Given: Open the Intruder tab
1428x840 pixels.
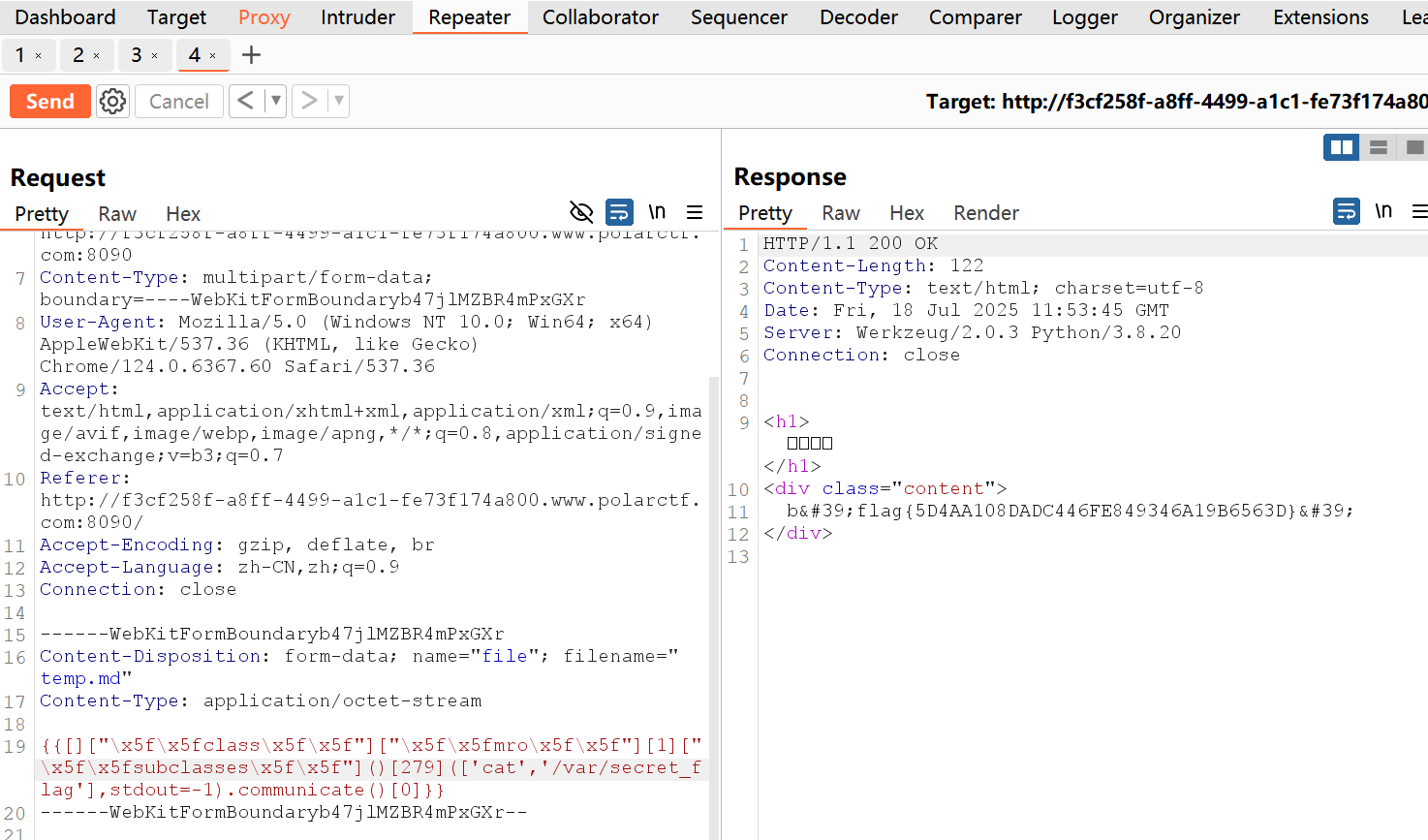Looking at the screenshot, I should [357, 17].
